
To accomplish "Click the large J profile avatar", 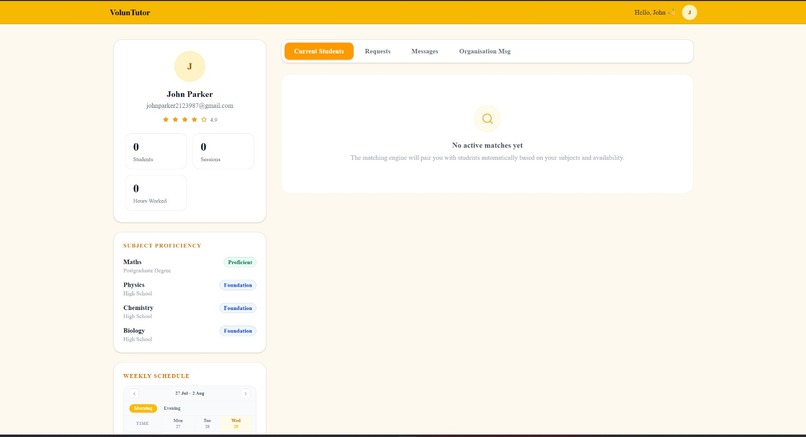I will 190,66.
